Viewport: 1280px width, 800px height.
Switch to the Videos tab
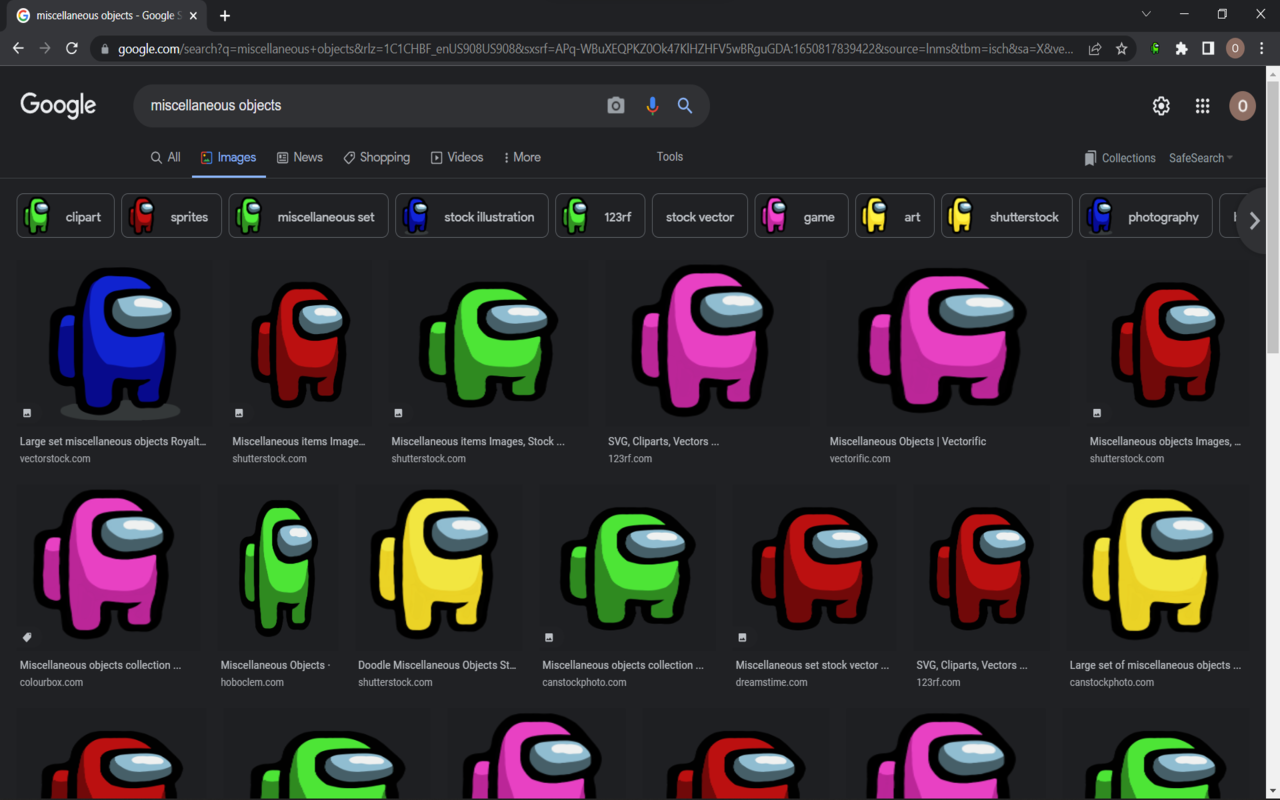pos(457,157)
